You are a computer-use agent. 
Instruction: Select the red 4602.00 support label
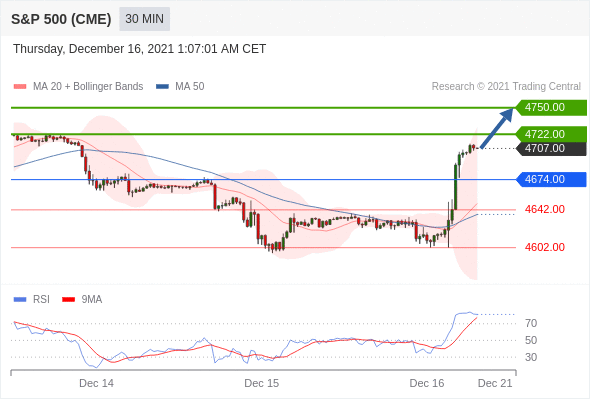[544, 247]
